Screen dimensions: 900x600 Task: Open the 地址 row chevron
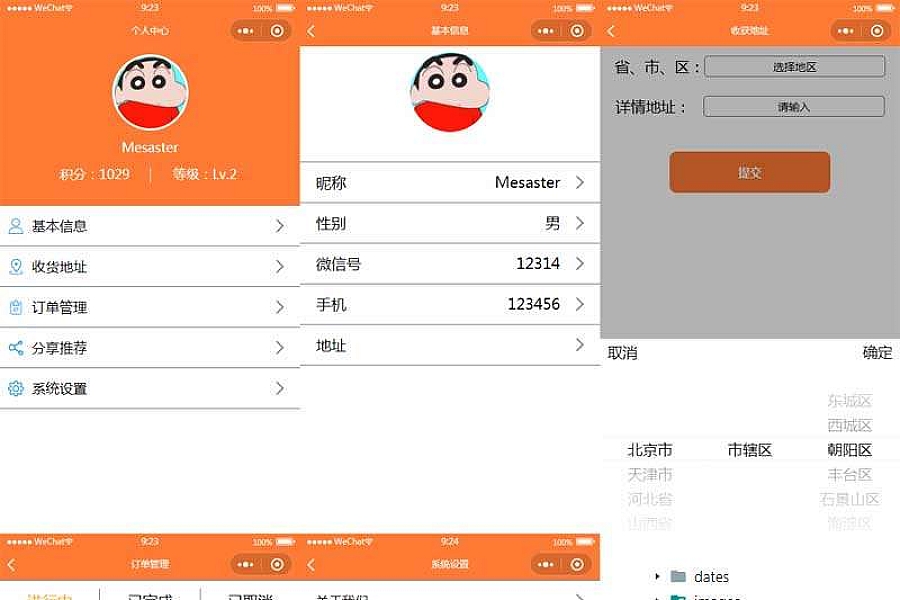point(580,344)
